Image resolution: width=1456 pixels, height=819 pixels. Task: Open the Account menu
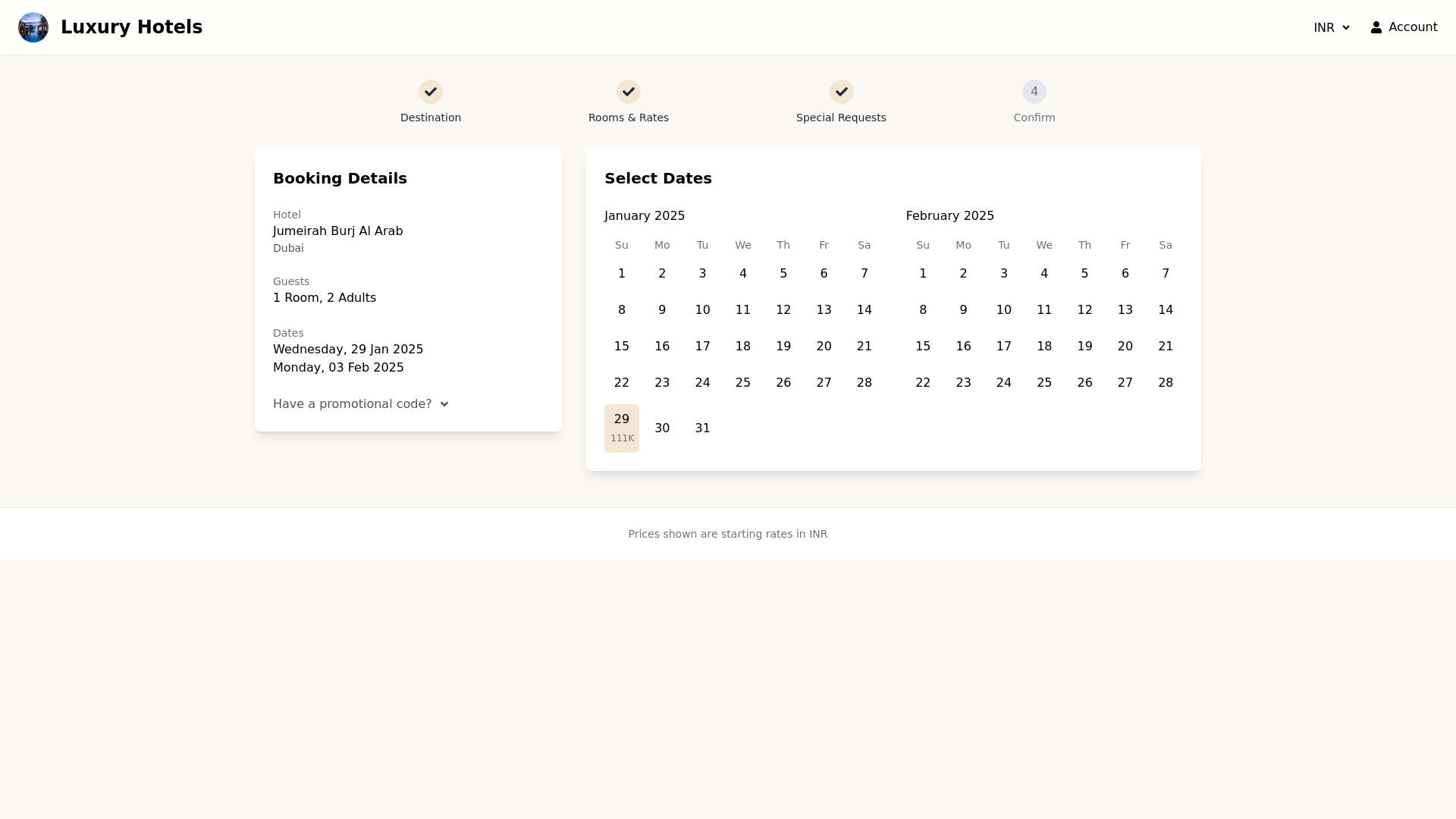tap(1404, 27)
